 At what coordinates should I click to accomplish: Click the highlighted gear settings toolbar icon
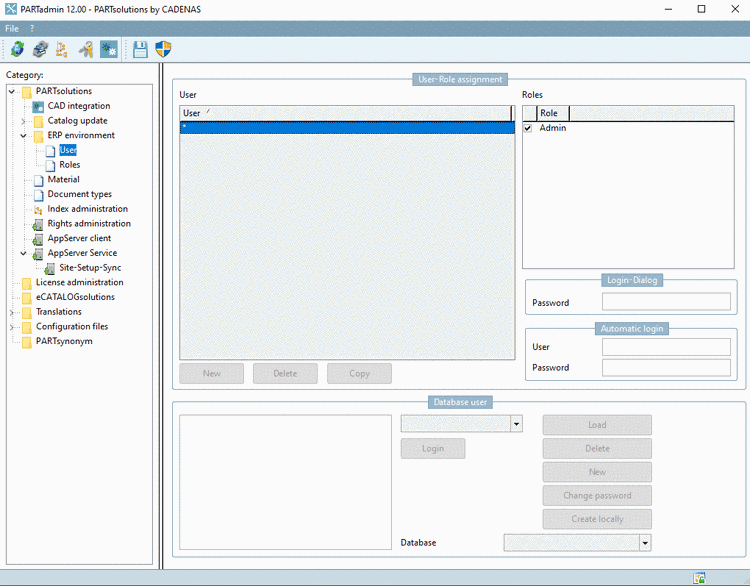pos(109,49)
